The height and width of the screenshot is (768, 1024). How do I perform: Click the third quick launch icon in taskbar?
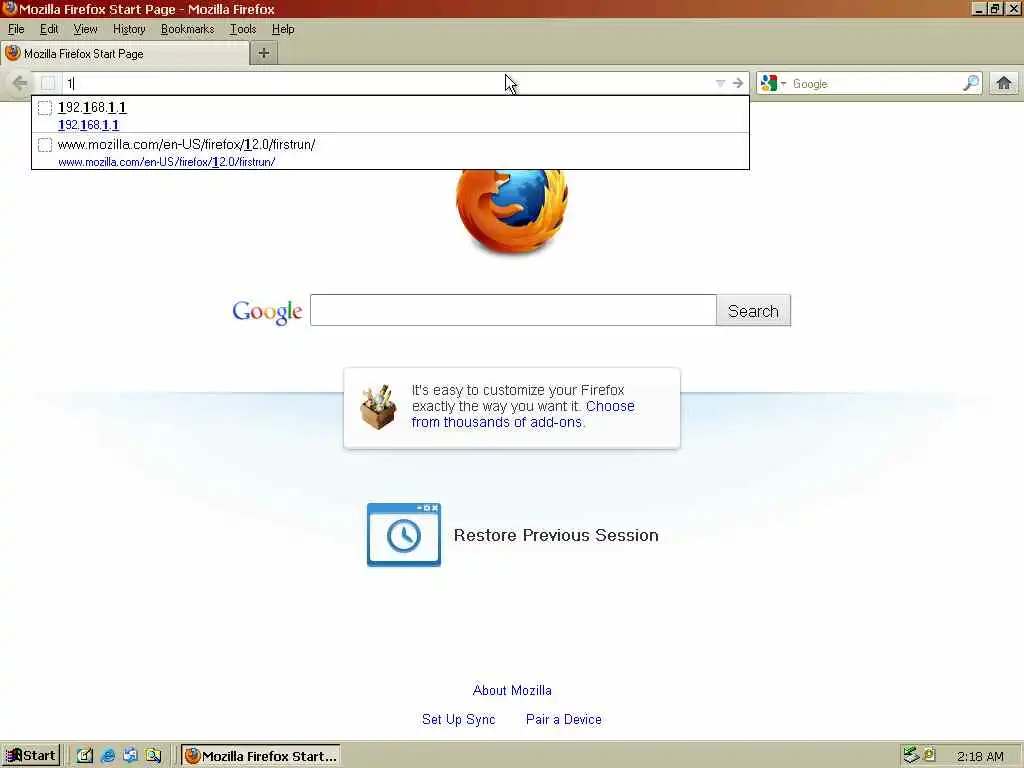(130, 756)
